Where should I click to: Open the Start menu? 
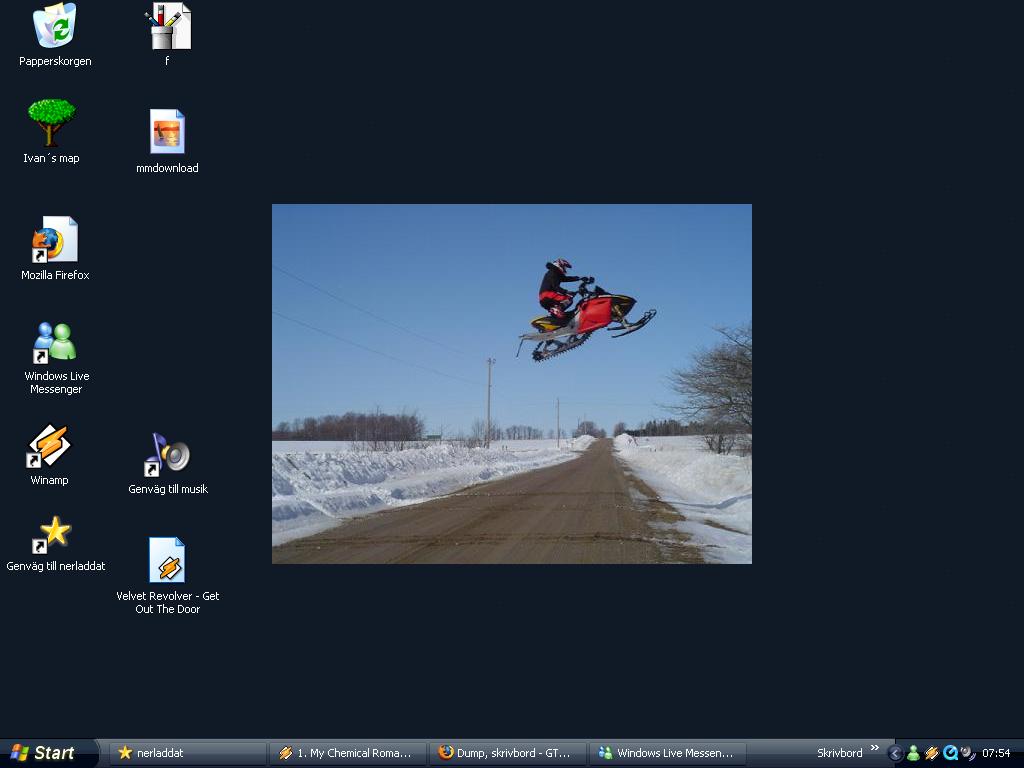click(x=46, y=753)
